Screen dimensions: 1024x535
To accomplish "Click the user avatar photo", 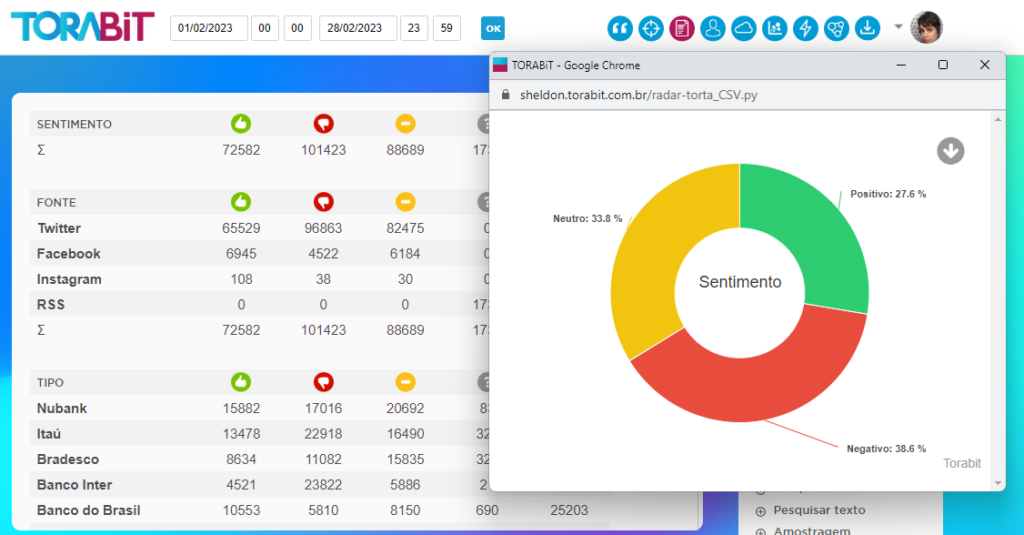I will point(926,27).
